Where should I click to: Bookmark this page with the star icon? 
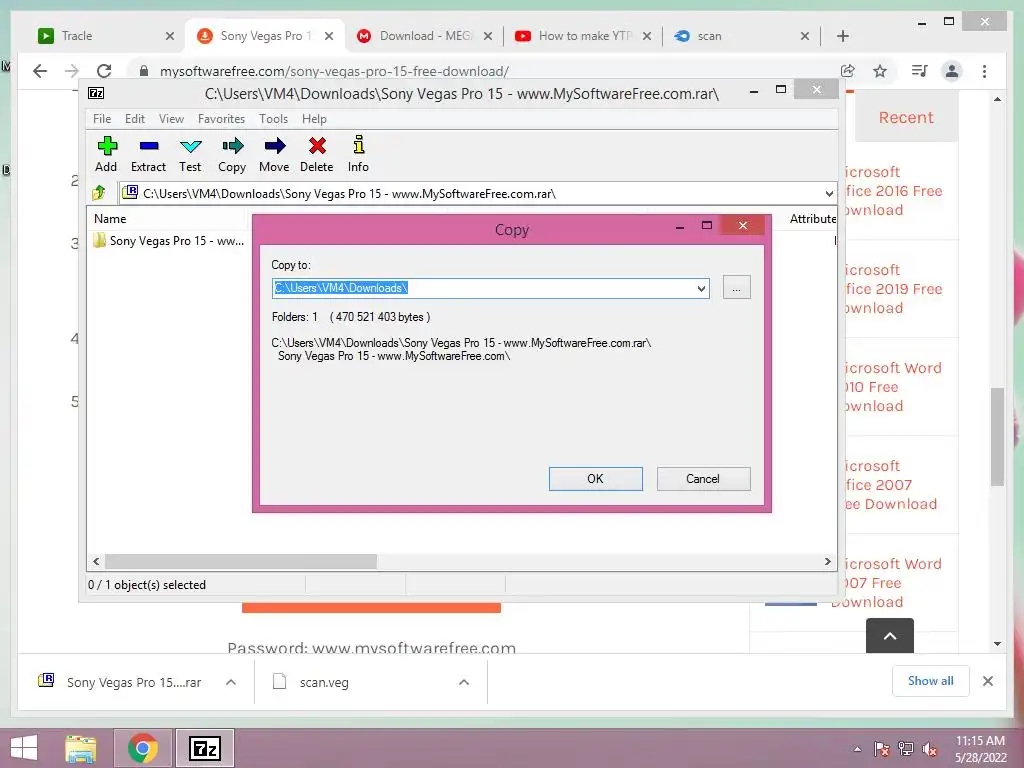880,71
